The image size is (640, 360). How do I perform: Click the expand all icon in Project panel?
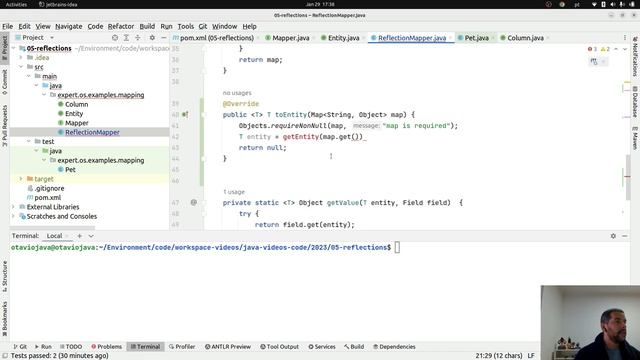coord(126,38)
